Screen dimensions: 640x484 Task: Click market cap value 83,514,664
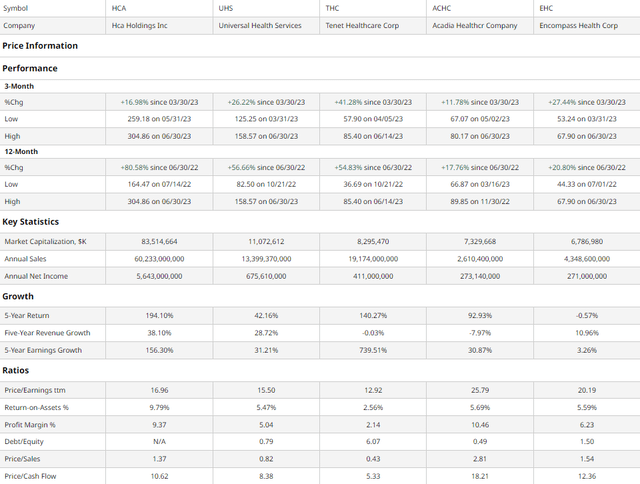tap(159, 242)
